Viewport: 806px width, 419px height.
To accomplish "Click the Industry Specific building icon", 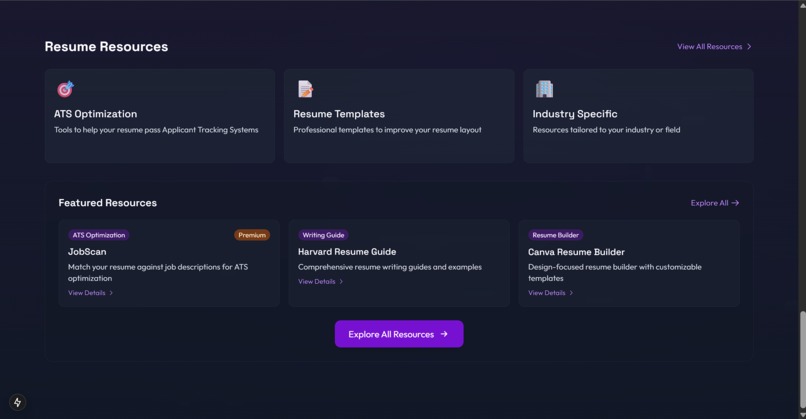I will pos(544,89).
